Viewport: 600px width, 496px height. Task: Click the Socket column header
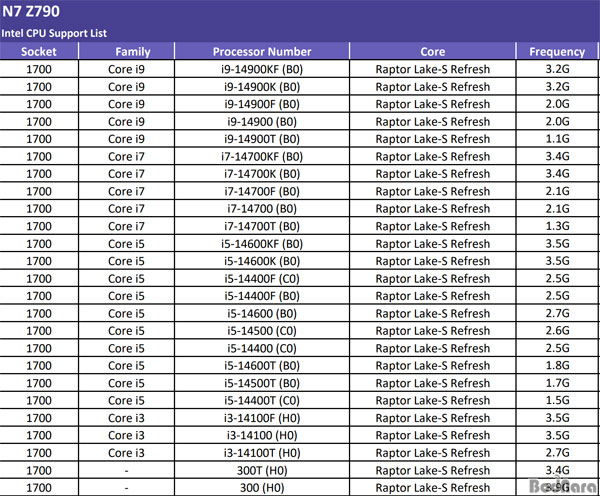pos(39,52)
